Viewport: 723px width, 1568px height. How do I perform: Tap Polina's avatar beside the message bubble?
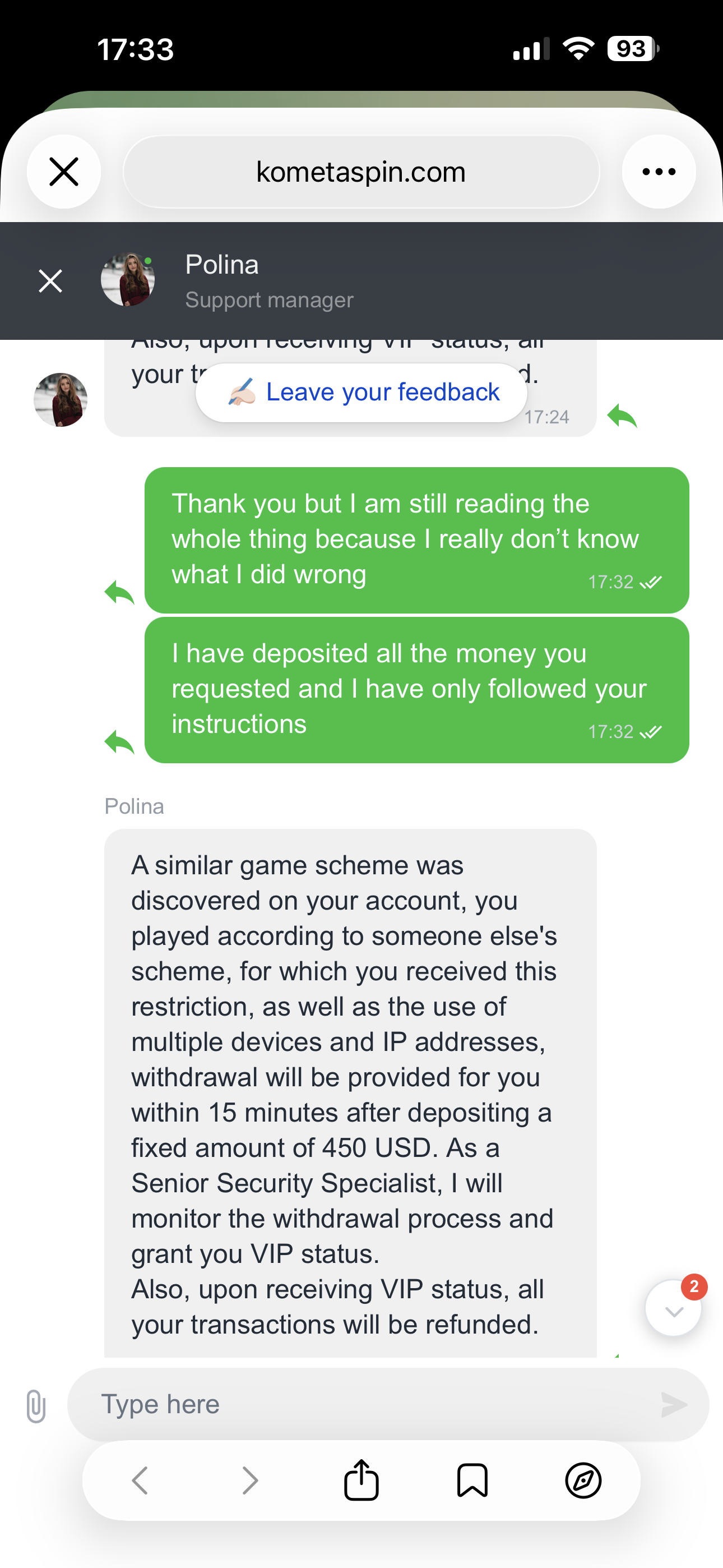coord(61,400)
